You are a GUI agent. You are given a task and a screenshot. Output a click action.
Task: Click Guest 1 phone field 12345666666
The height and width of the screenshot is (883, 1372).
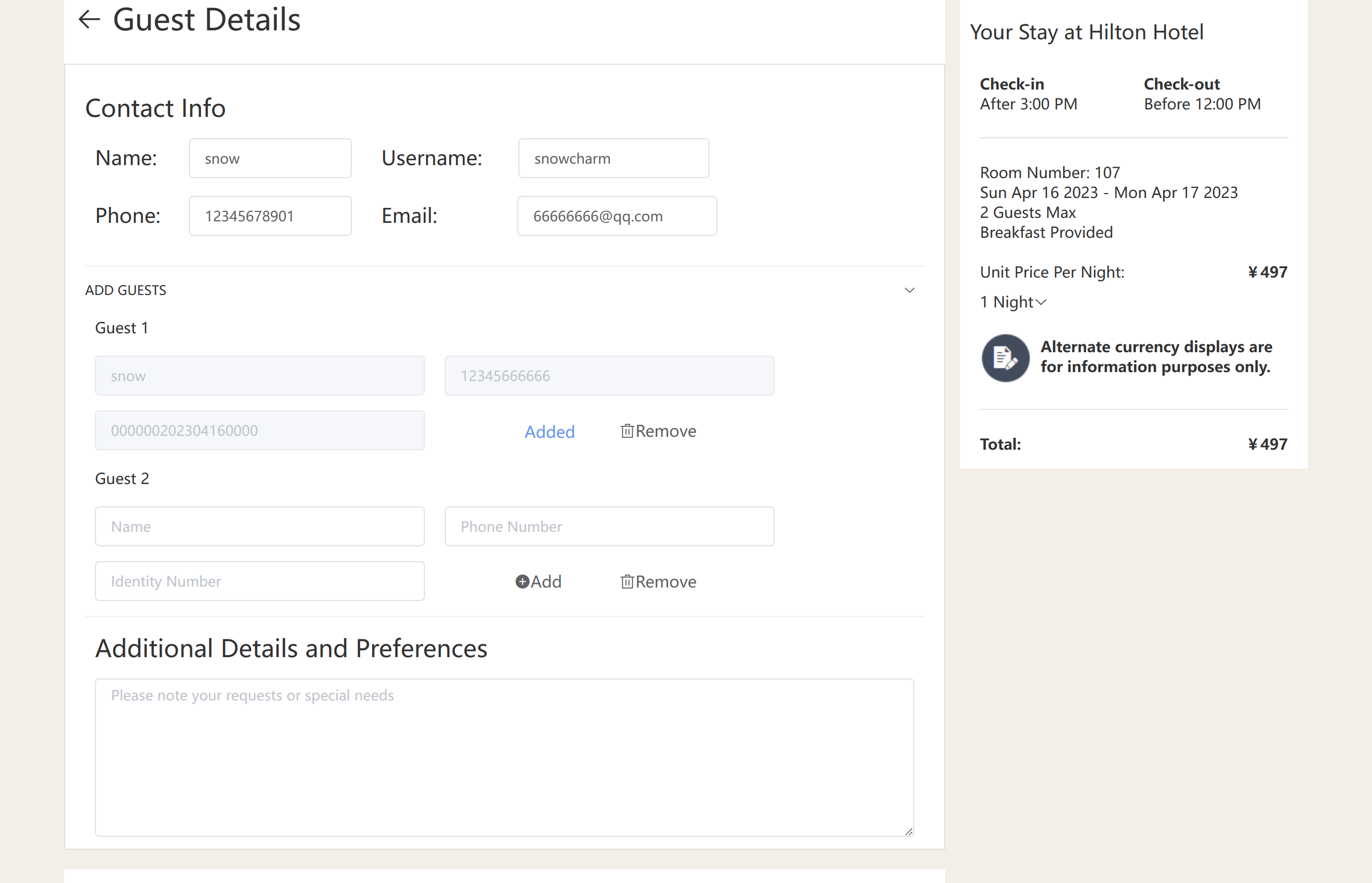609,376
